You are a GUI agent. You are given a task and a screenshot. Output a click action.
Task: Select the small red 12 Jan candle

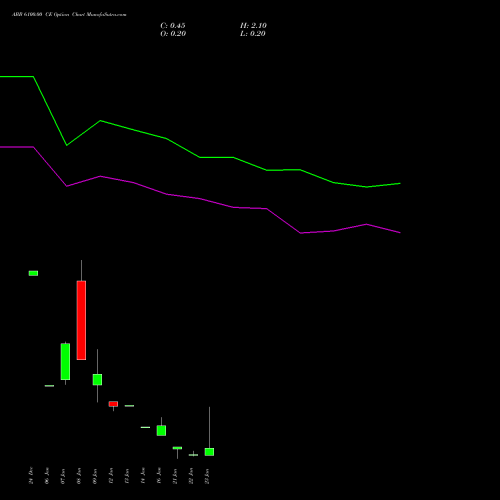tap(113, 404)
